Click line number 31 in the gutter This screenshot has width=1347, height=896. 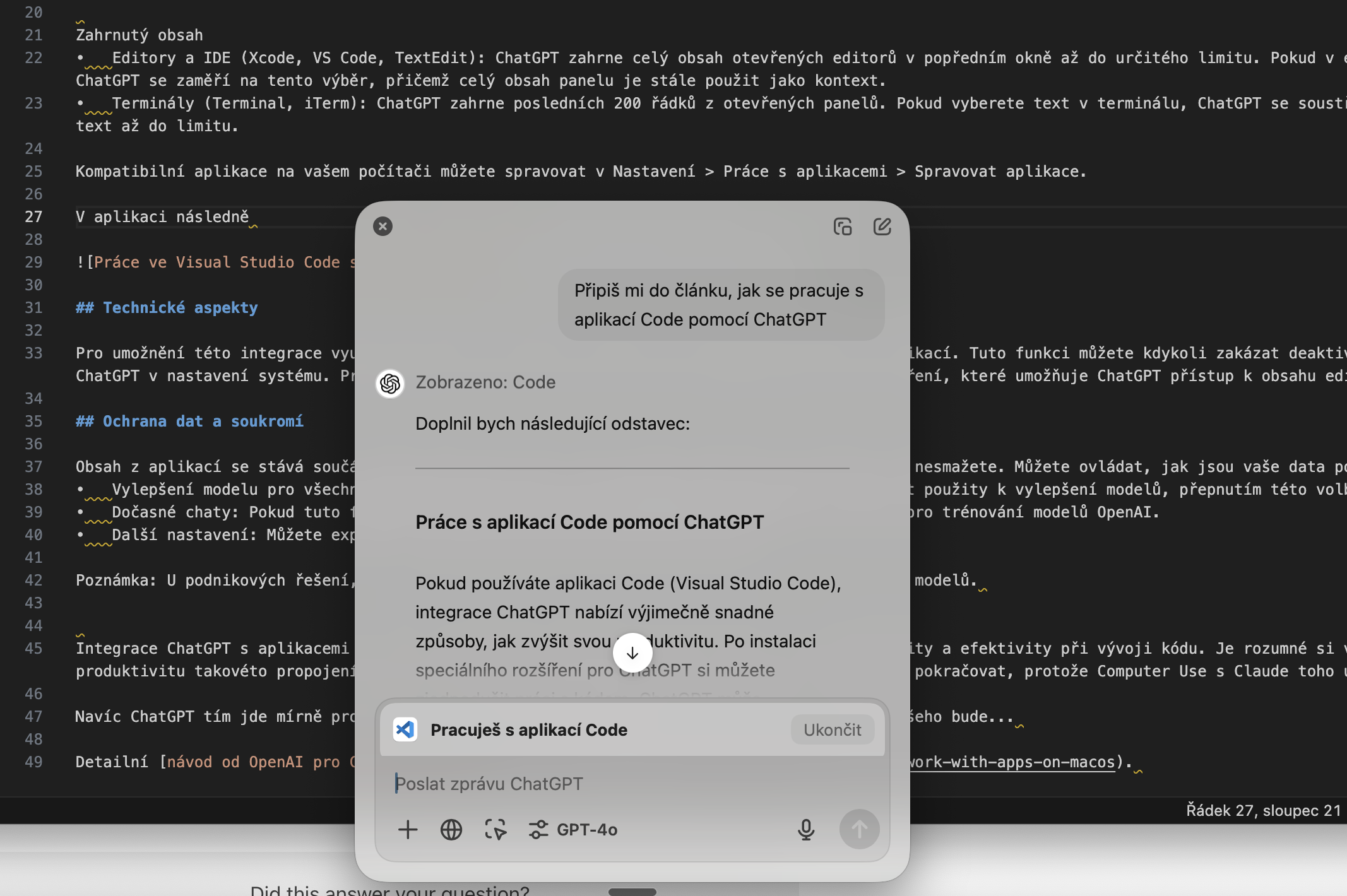coord(33,308)
